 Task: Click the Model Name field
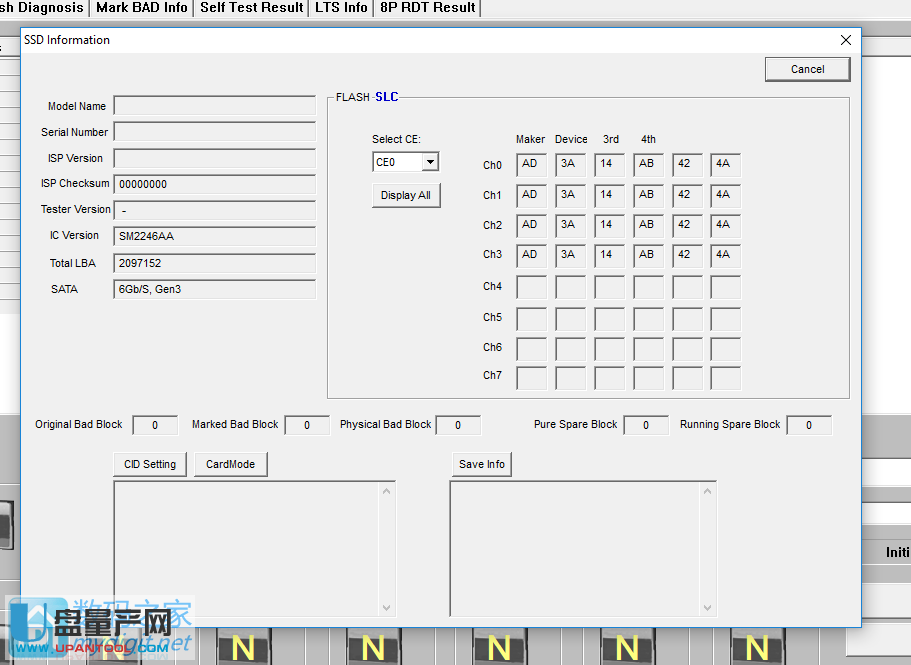click(x=214, y=106)
